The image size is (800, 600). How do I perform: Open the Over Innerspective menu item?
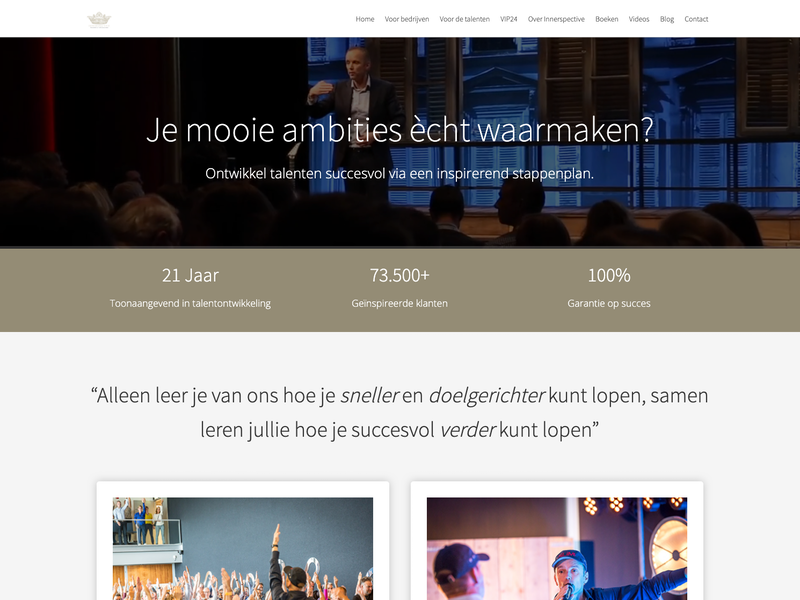click(556, 19)
